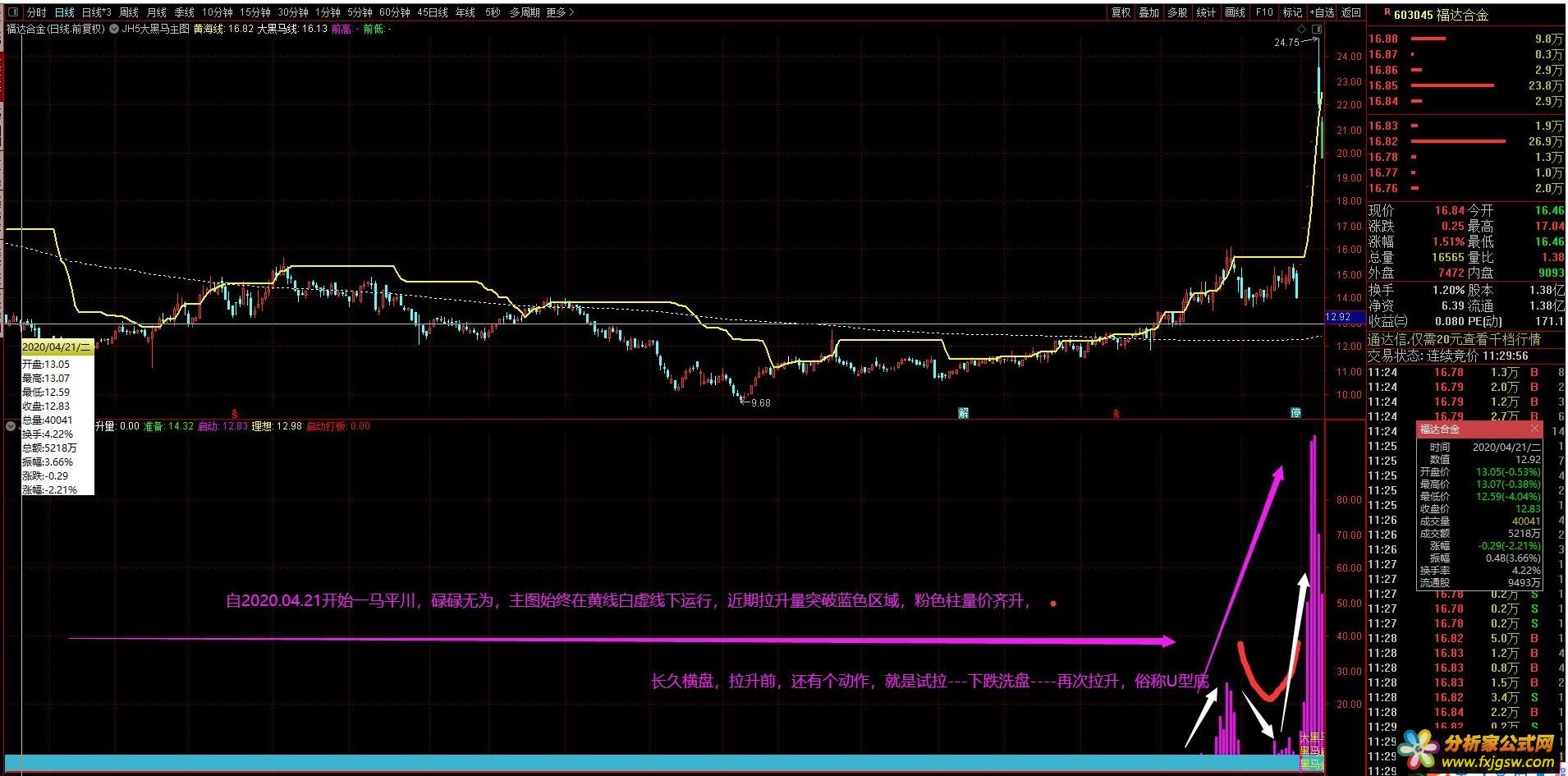1568x776 pixels.
Task: Click the JH5大黑马主图 indicator name
Action: point(156,29)
